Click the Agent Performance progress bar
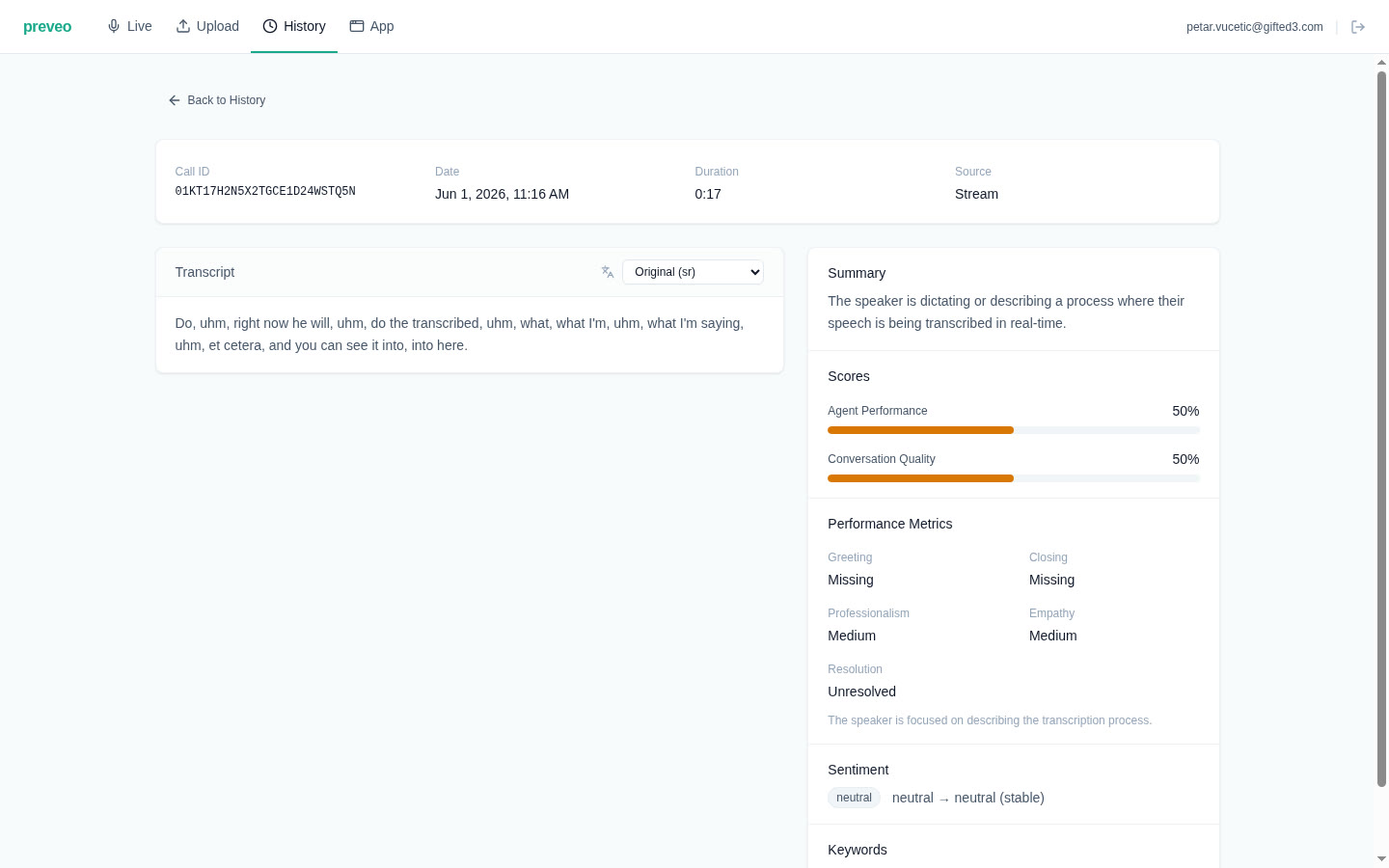1389x868 pixels. pos(1014,430)
